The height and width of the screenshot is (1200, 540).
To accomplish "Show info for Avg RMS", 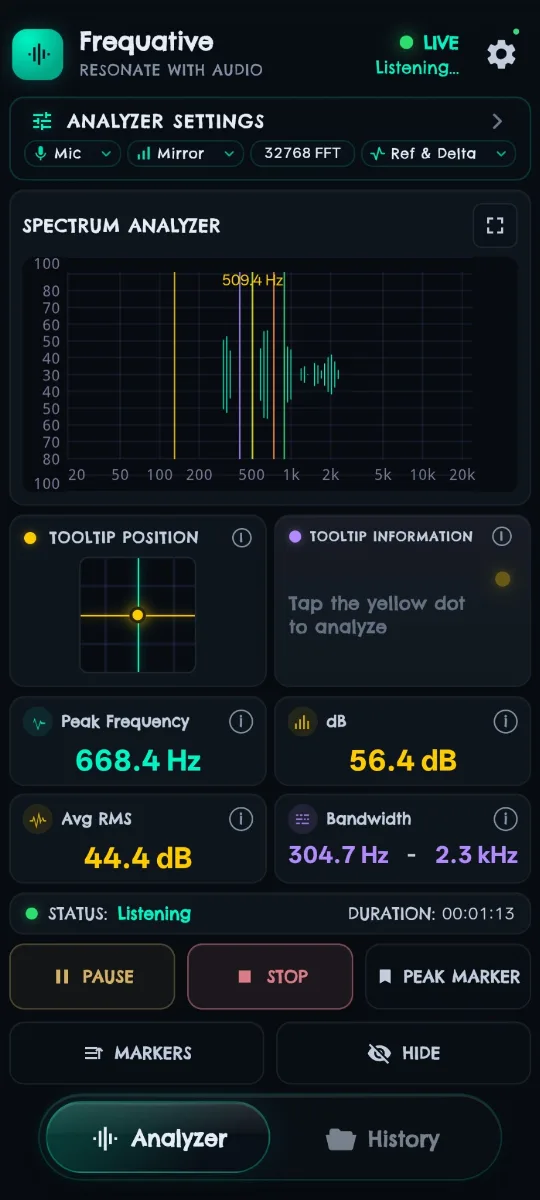I will coord(240,819).
